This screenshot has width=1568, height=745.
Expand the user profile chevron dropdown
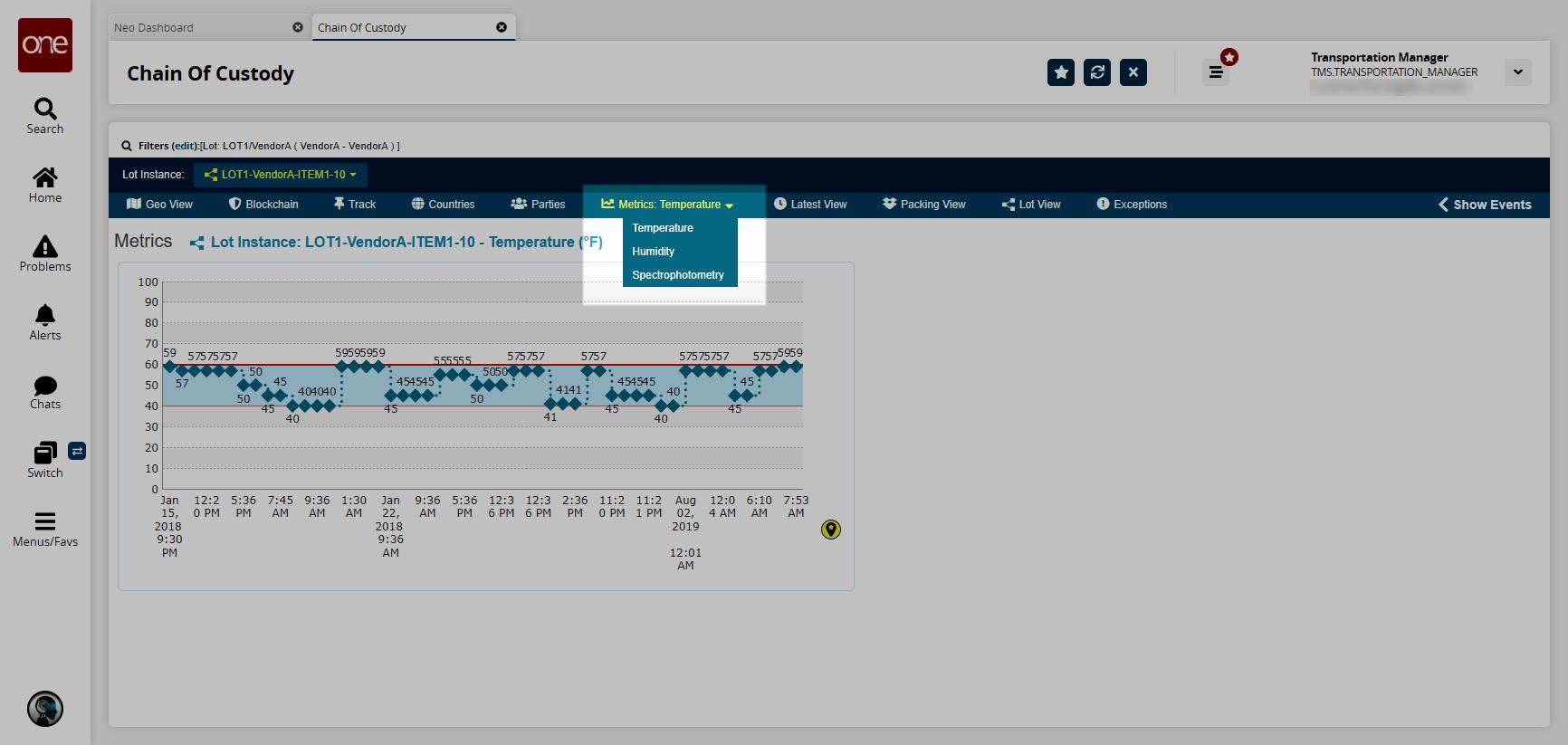[x=1518, y=72]
